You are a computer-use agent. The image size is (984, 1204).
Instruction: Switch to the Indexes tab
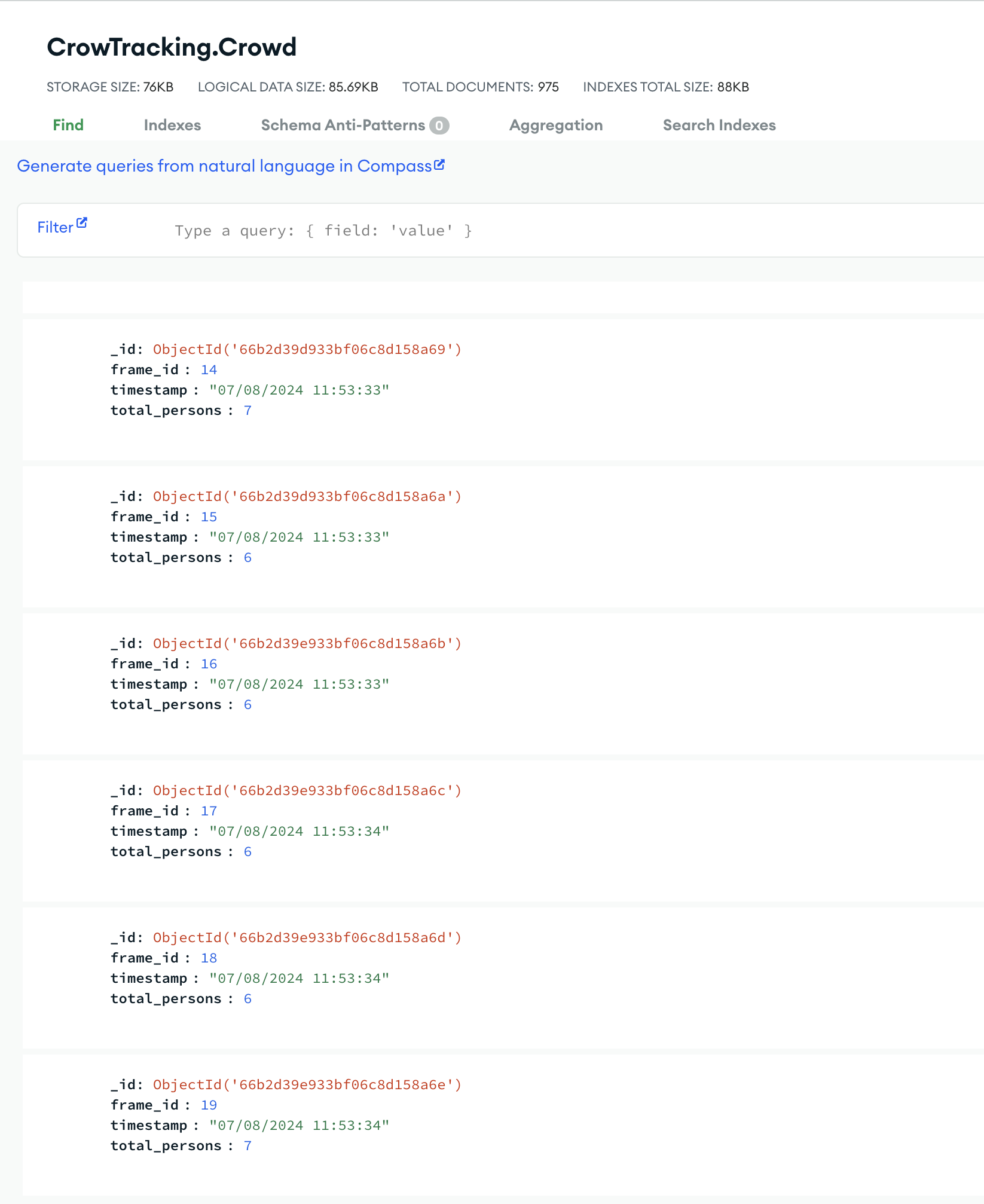172,125
